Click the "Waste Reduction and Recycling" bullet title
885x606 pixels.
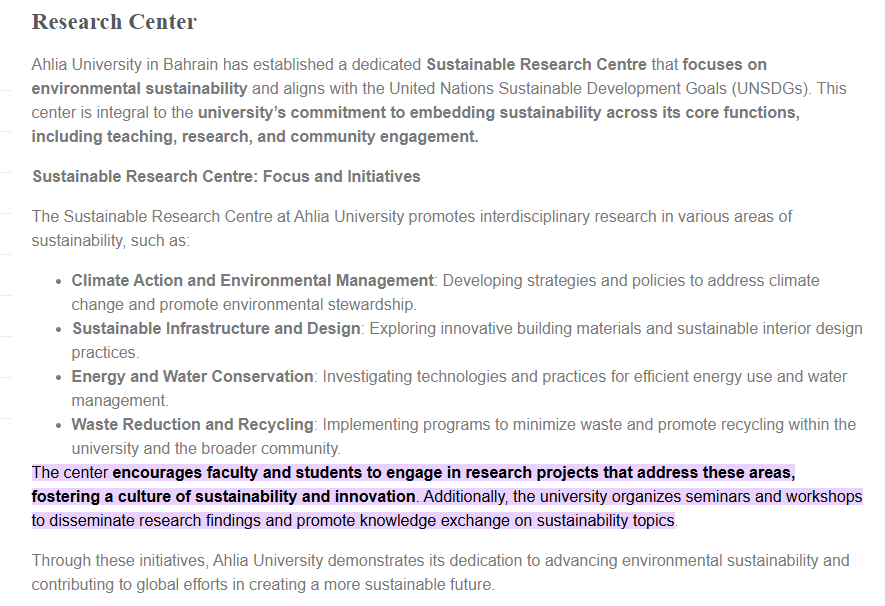192,424
